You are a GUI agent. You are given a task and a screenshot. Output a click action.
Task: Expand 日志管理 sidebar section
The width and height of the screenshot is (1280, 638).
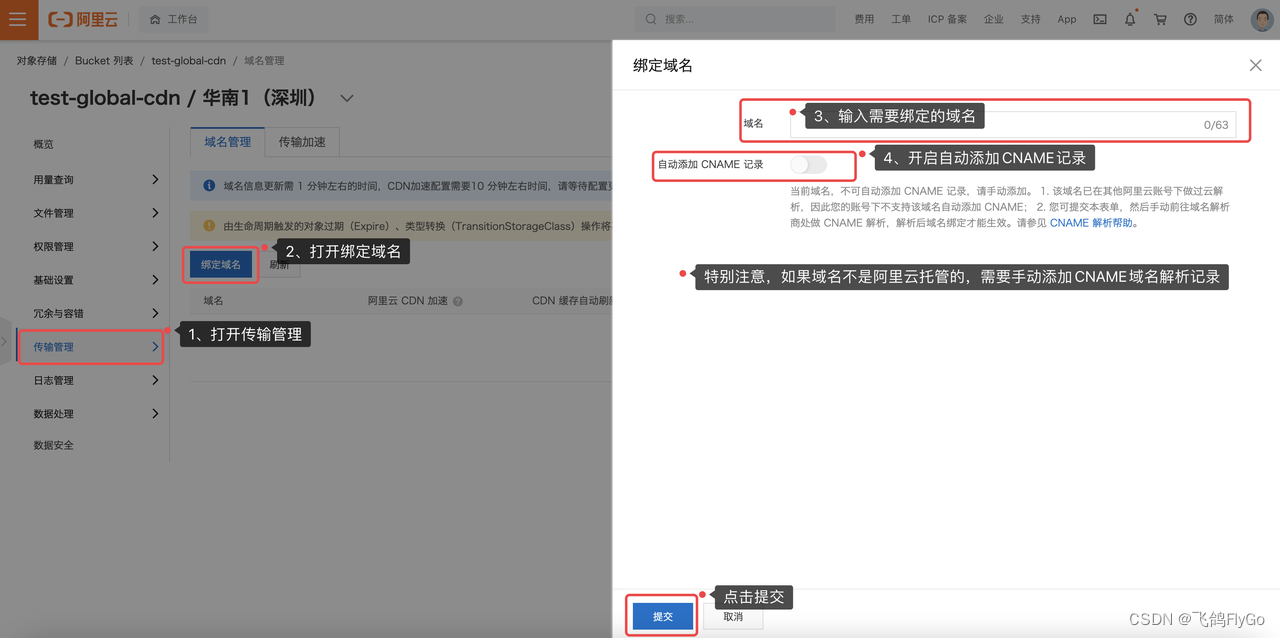[x=94, y=380]
